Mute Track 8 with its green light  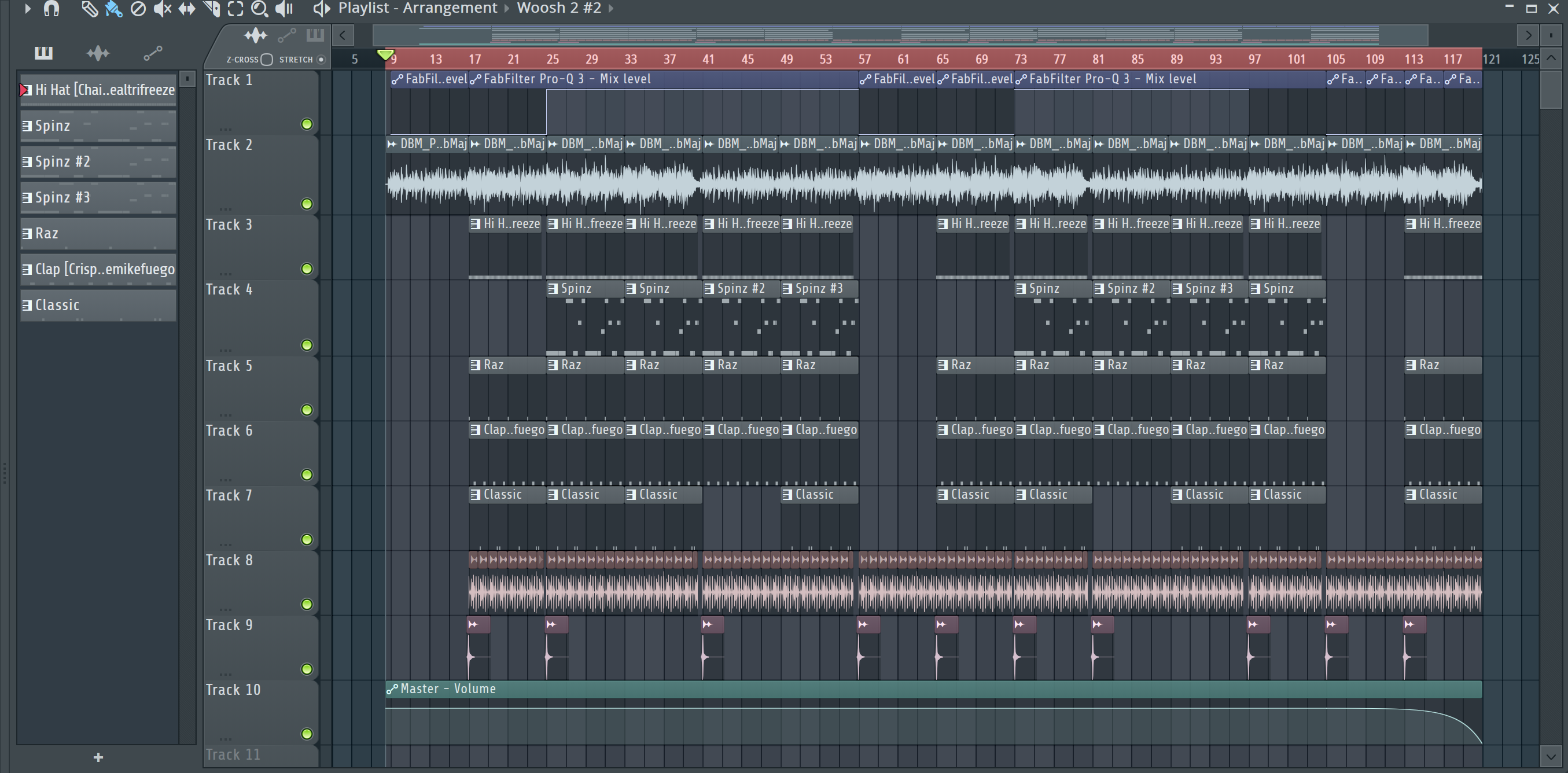[307, 605]
